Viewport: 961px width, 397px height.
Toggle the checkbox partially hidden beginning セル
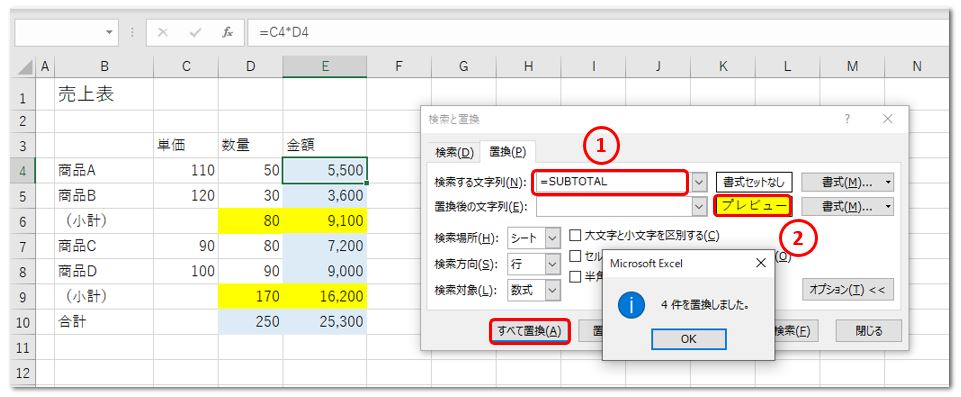pos(575,255)
